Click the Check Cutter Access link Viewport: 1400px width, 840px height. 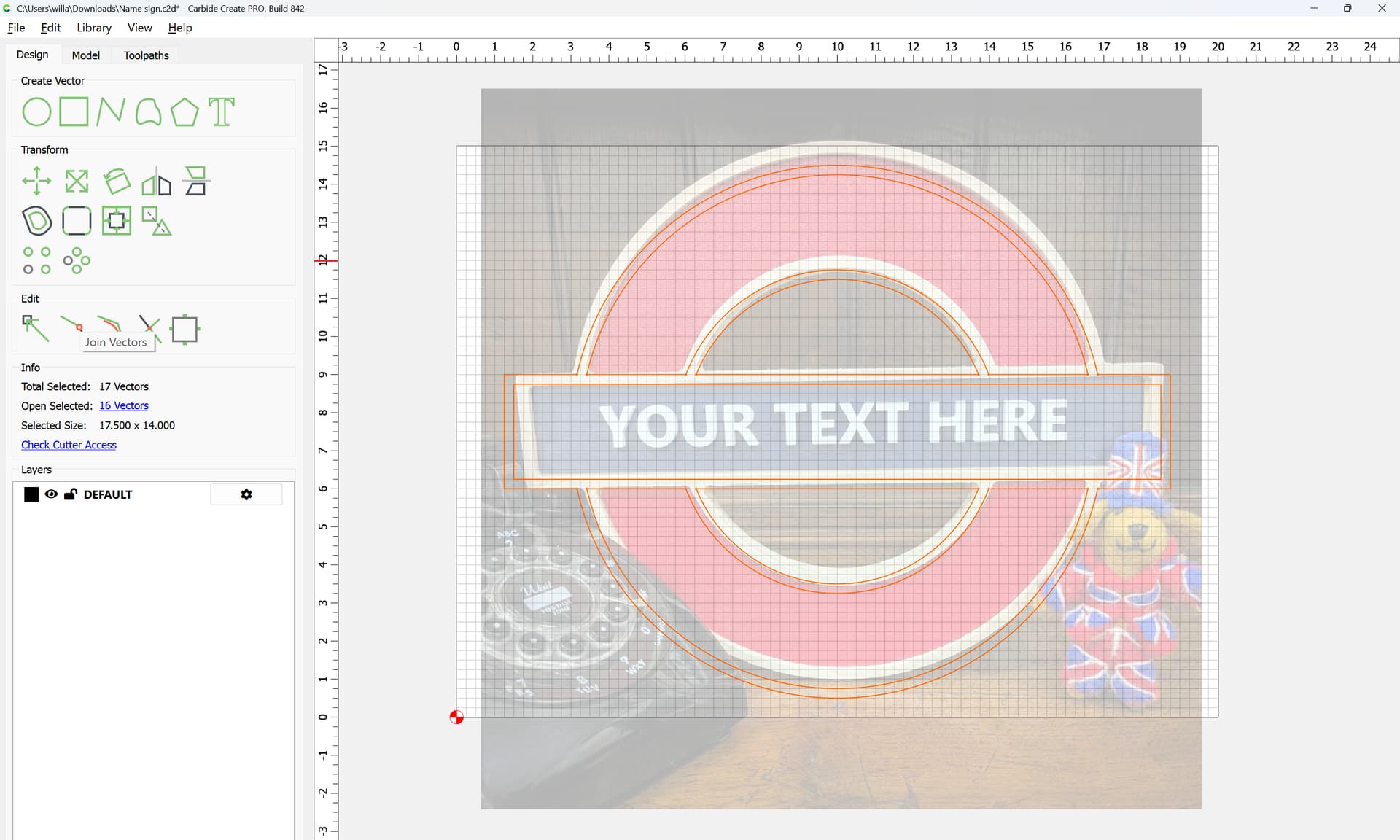pyautogui.click(x=69, y=445)
